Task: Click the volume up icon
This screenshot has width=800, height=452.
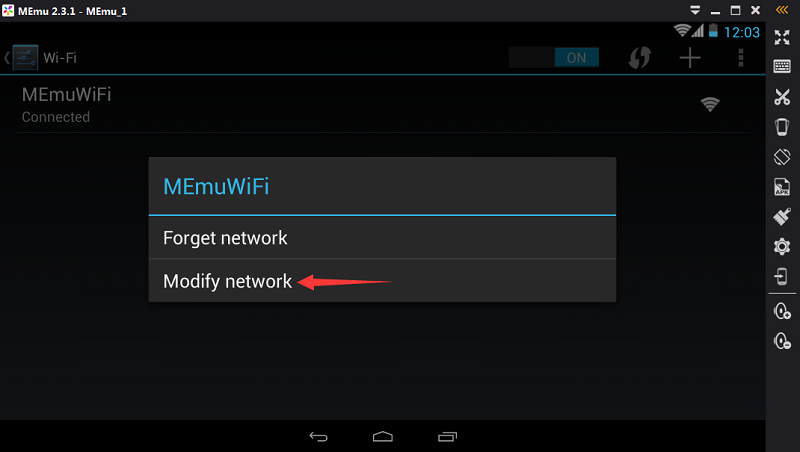Action: [782, 311]
